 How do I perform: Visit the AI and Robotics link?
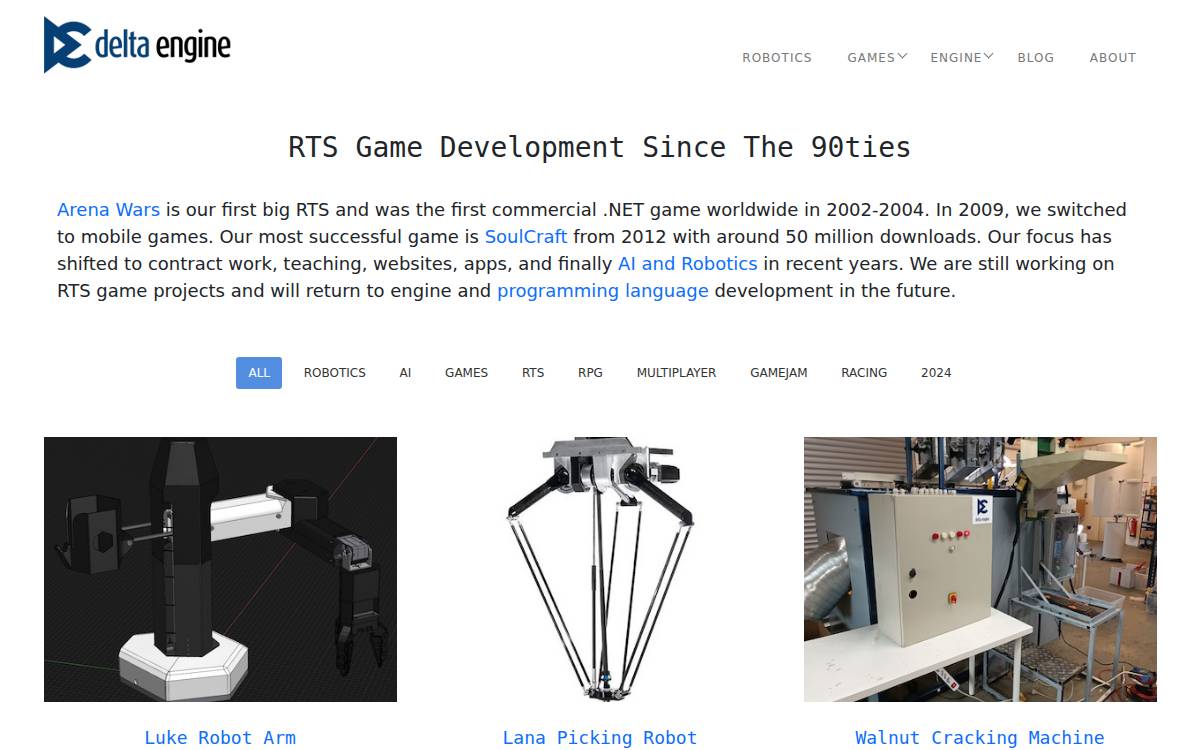(688, 264)
